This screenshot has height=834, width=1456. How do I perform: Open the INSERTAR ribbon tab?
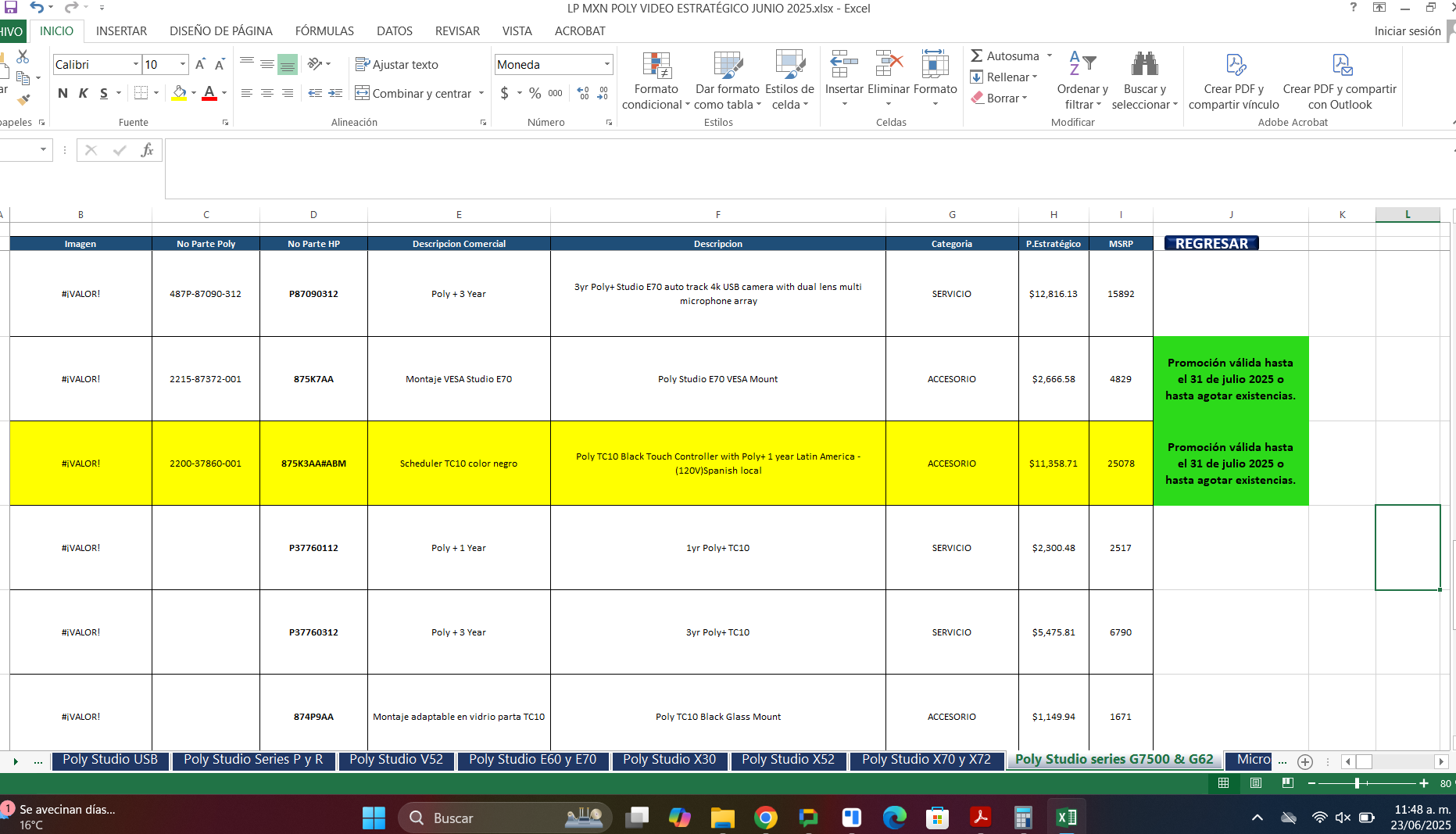click(121, 30)
